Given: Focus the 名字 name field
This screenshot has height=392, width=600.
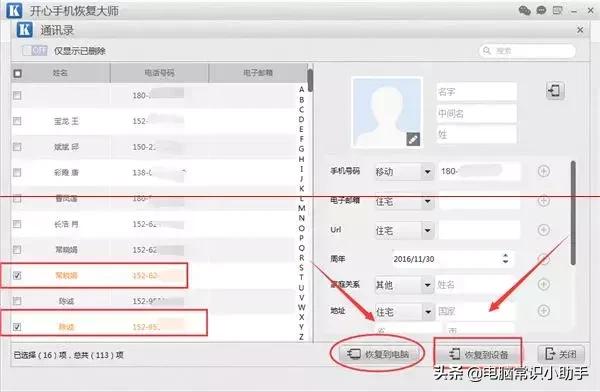Looking at the screenshot, I should 476,91.
